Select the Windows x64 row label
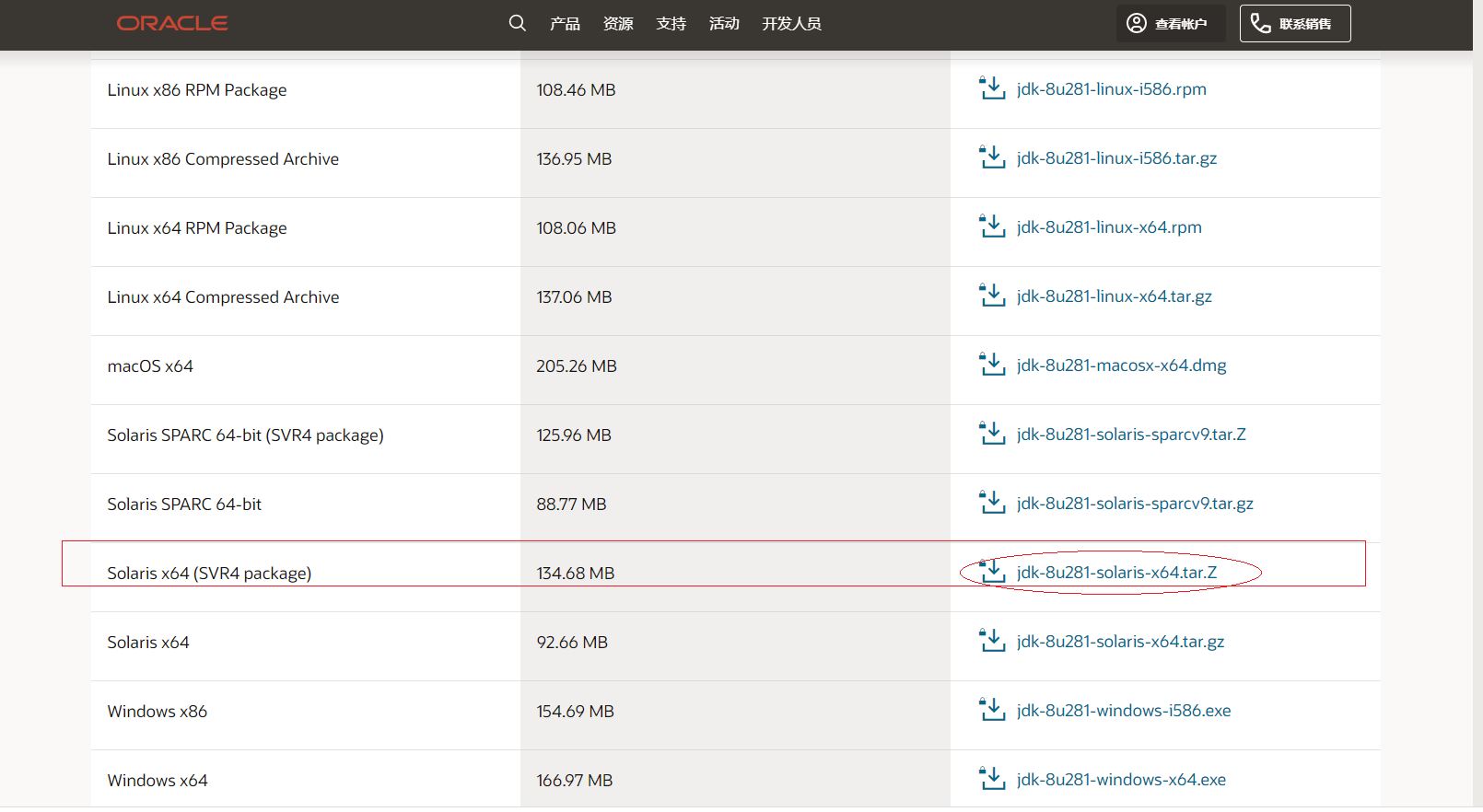1483x812 pixels. click(158, 781)
